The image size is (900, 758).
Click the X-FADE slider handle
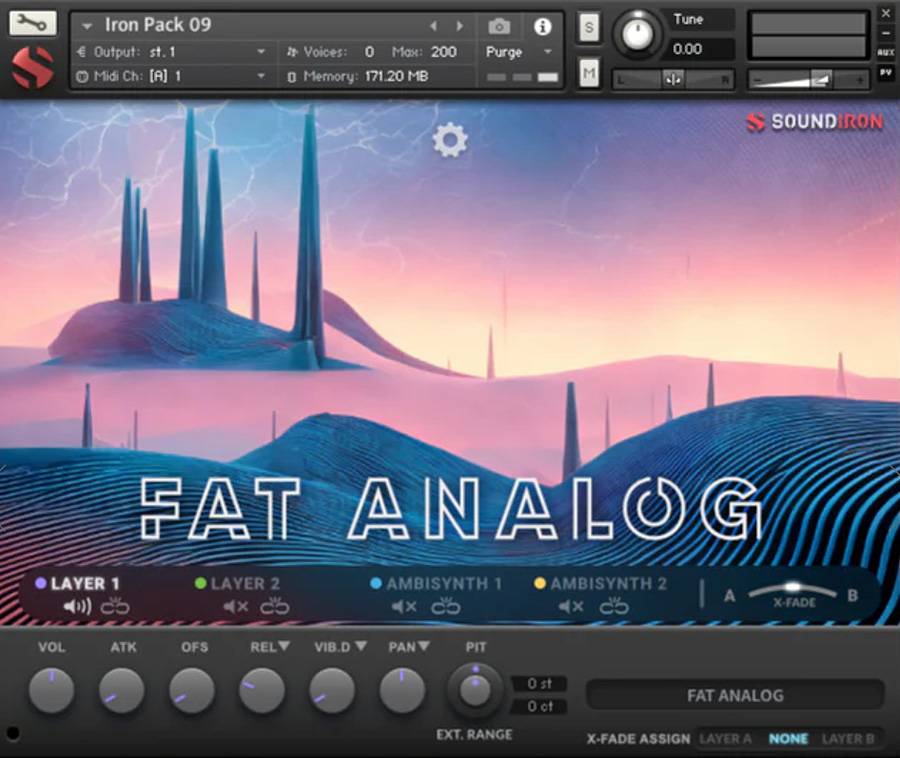pyautogui.click(x=793, y=587)
